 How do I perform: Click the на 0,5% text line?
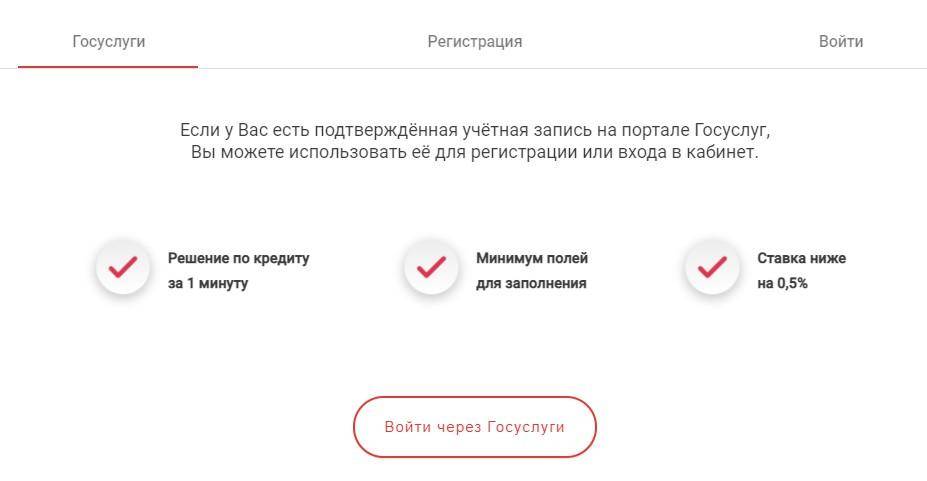click(782, 283)
